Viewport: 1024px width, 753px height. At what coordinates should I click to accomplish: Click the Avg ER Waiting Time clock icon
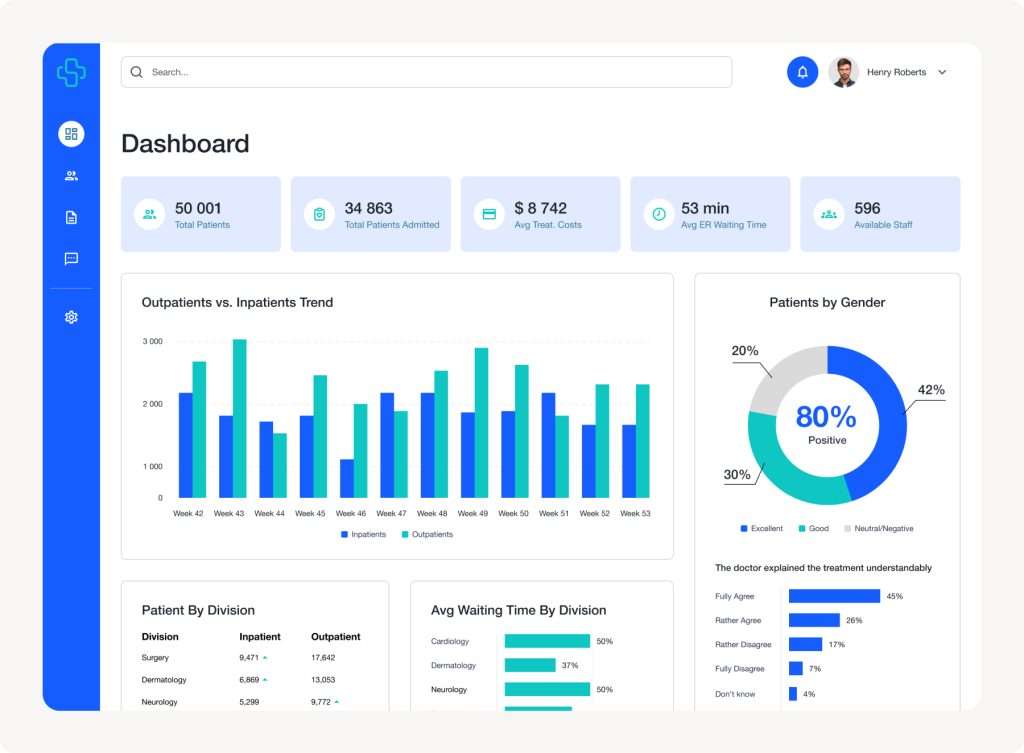(659, 214)
